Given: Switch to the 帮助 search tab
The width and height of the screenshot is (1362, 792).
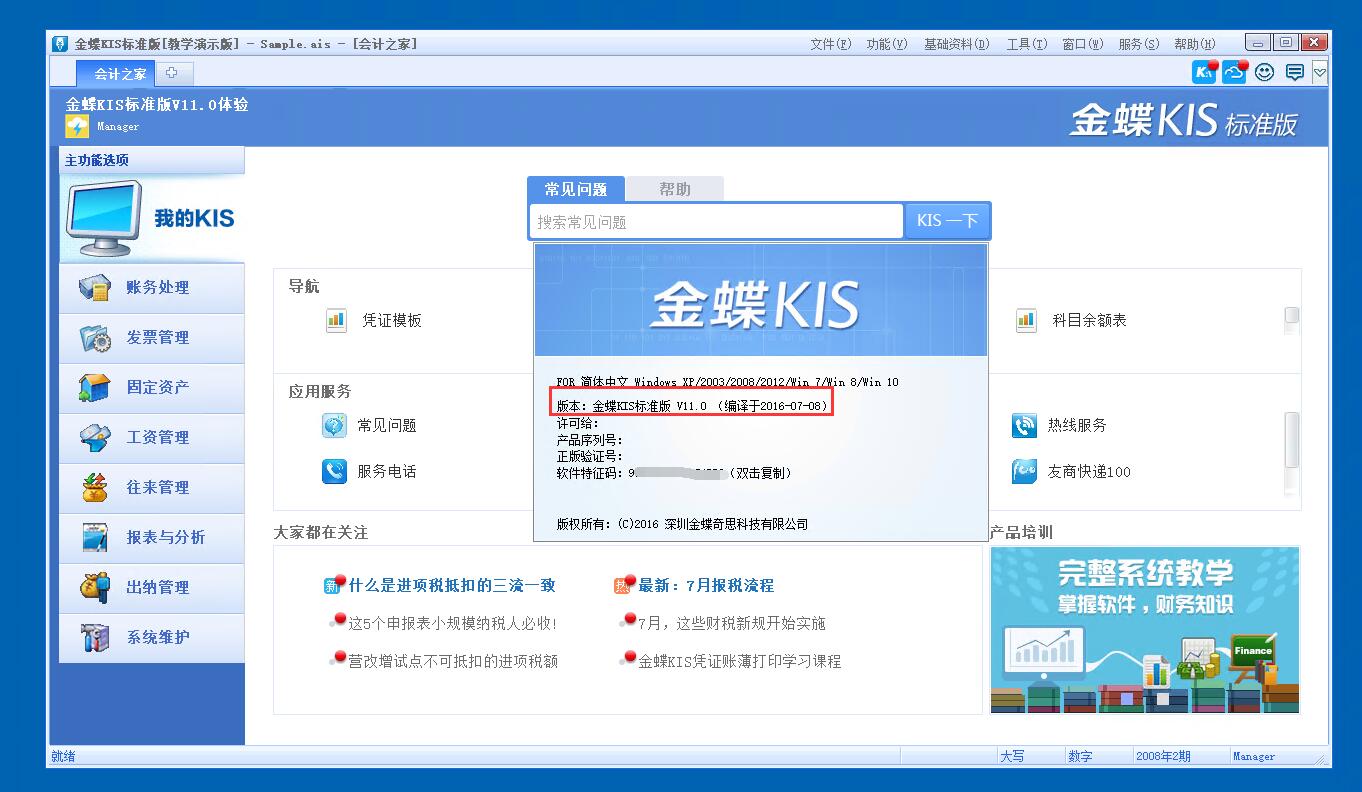Looking at the screenshot, I should click(675, 189).
